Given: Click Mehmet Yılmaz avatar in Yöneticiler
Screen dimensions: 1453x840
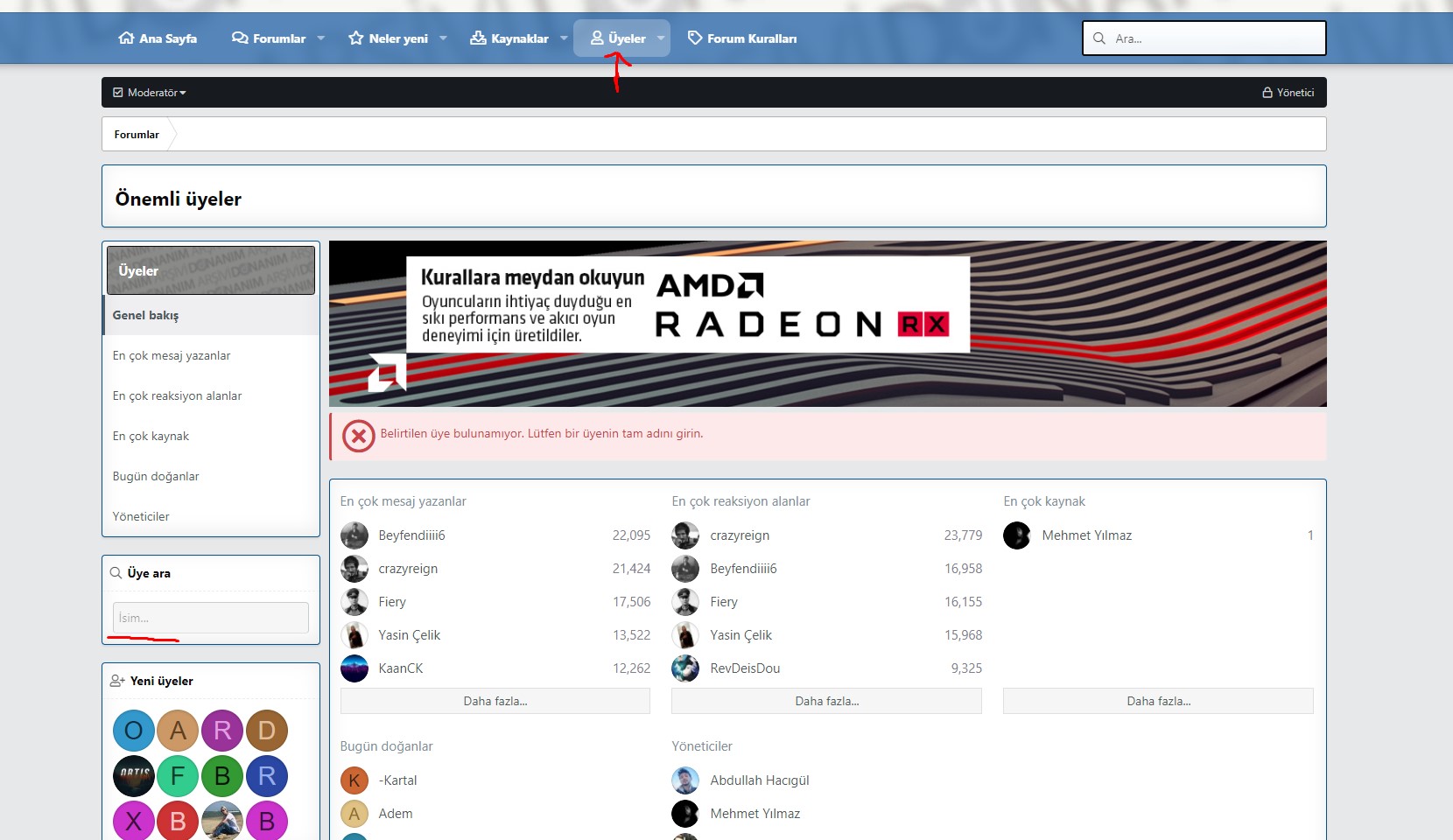Looking at the screenshot, I should click(685, 814).
